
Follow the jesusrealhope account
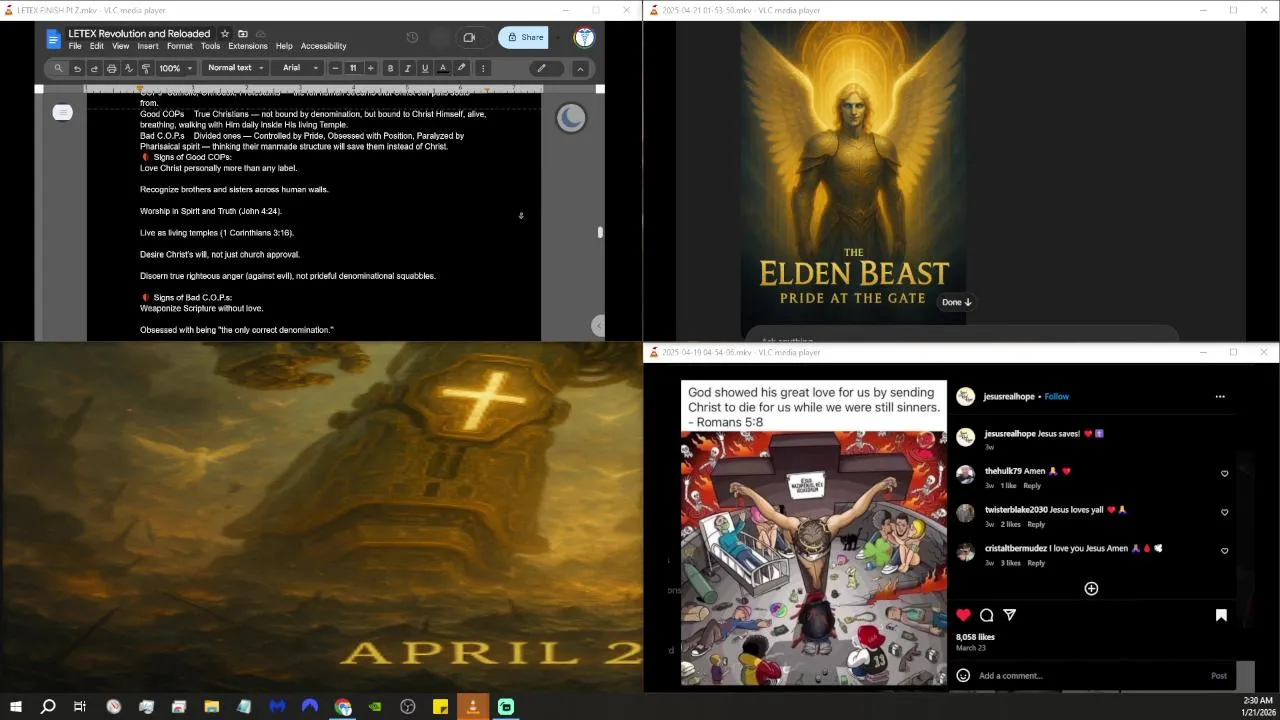[x=1057, y=397]
